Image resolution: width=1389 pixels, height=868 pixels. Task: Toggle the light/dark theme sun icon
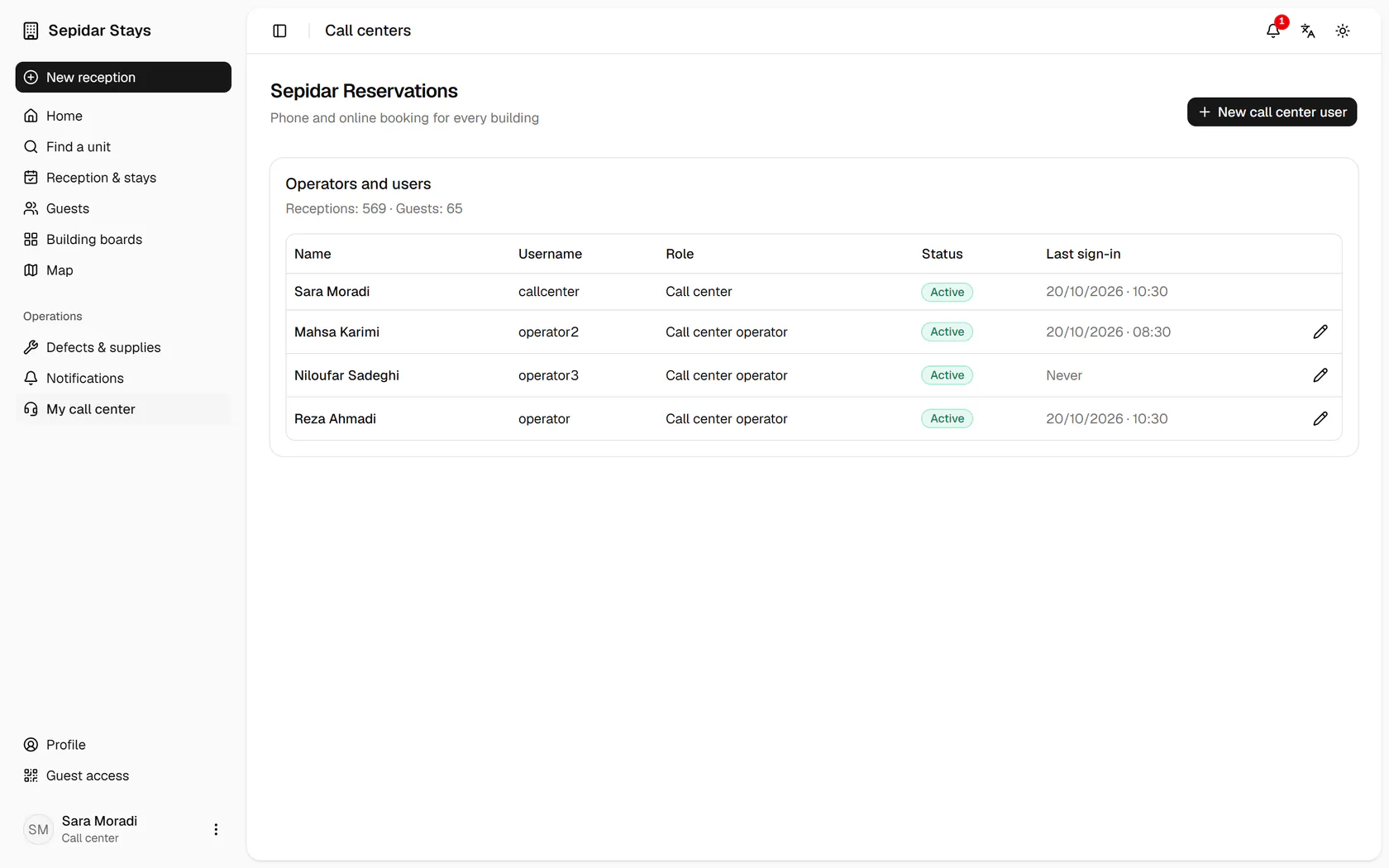tap(1343, 31)
